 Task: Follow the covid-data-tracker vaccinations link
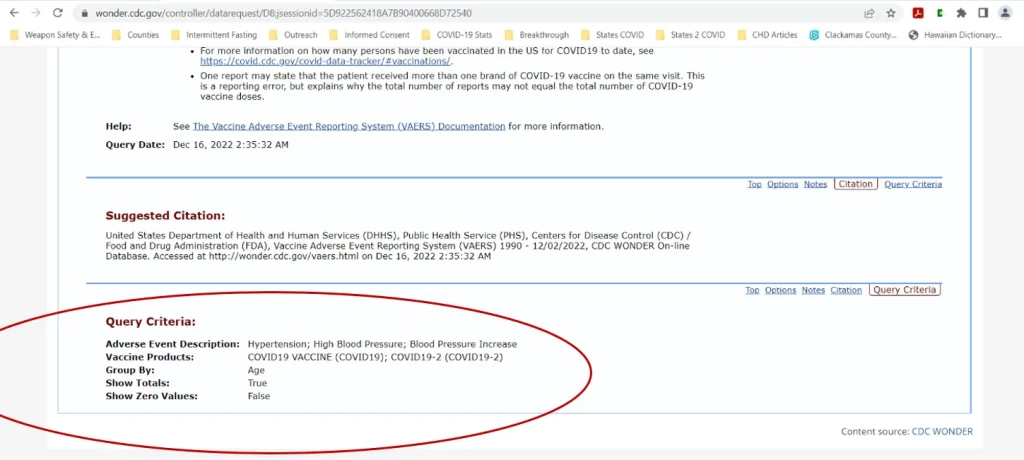(x=325, y=61)
